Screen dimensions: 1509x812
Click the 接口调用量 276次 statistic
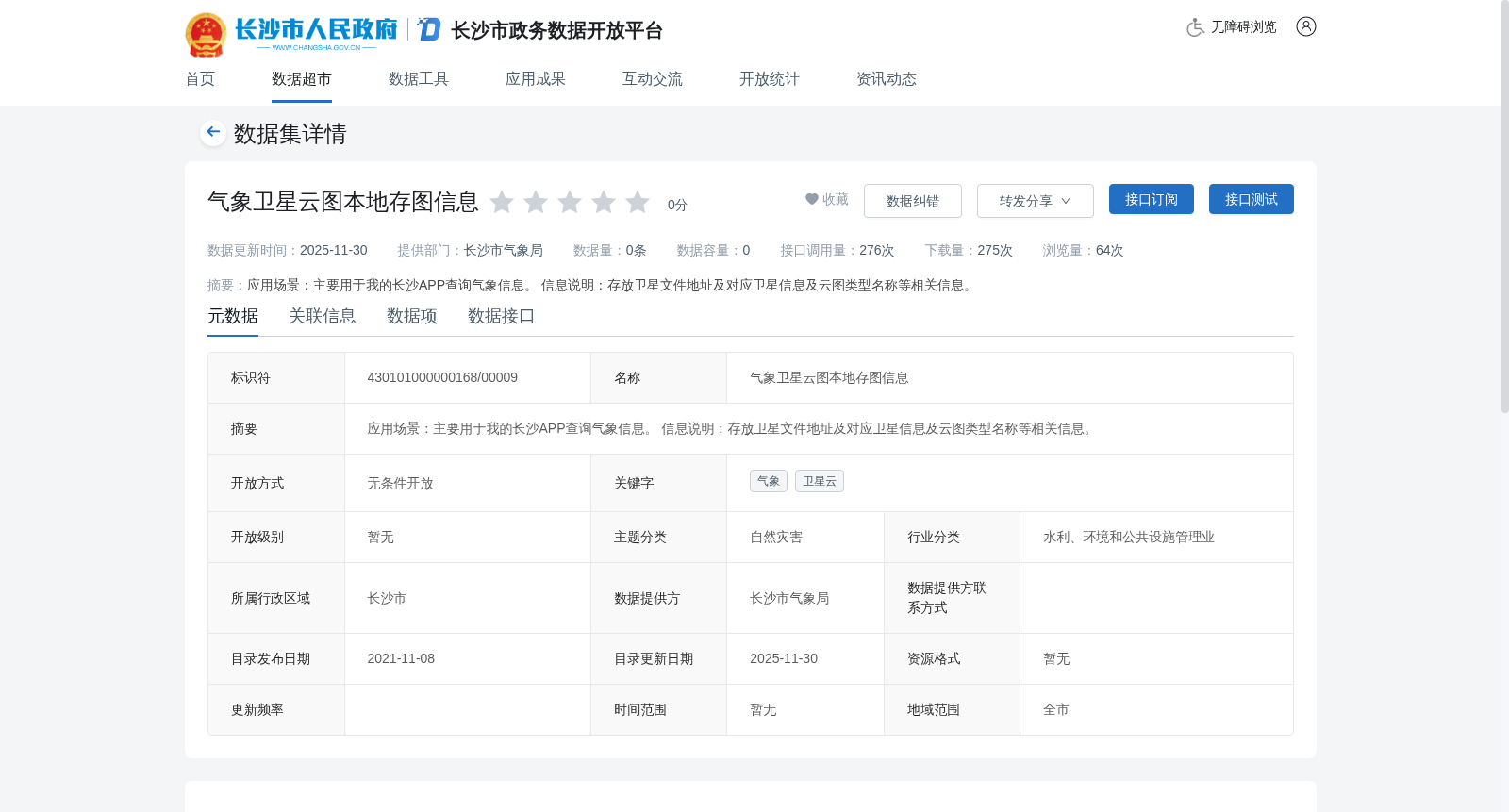coord(837,250)
